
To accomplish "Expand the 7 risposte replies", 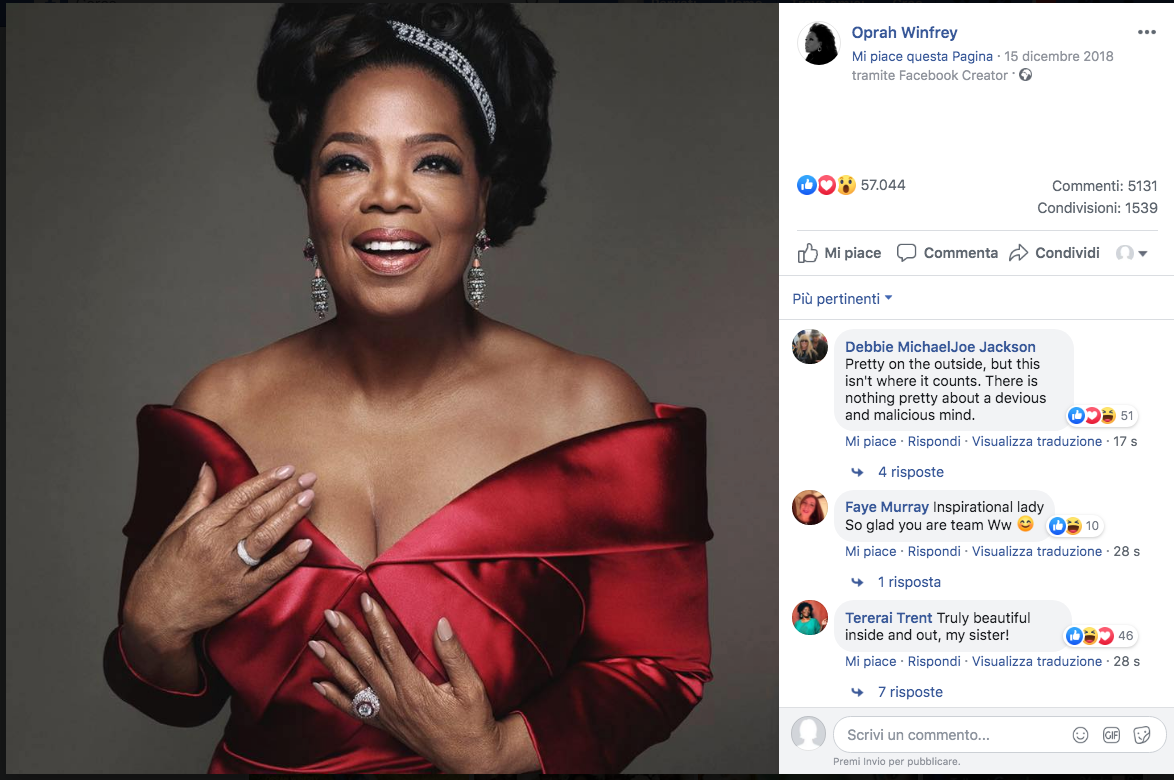I will click(x=910, y=692).
